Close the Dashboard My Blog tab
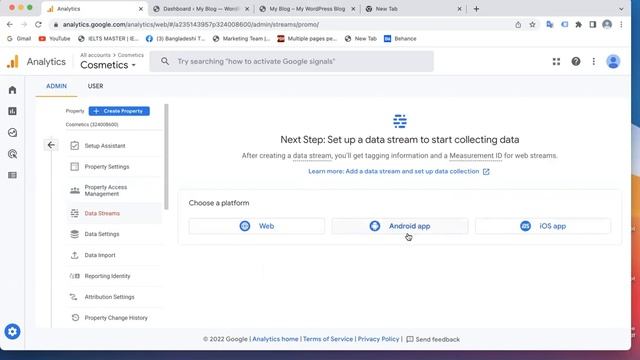 247,9
